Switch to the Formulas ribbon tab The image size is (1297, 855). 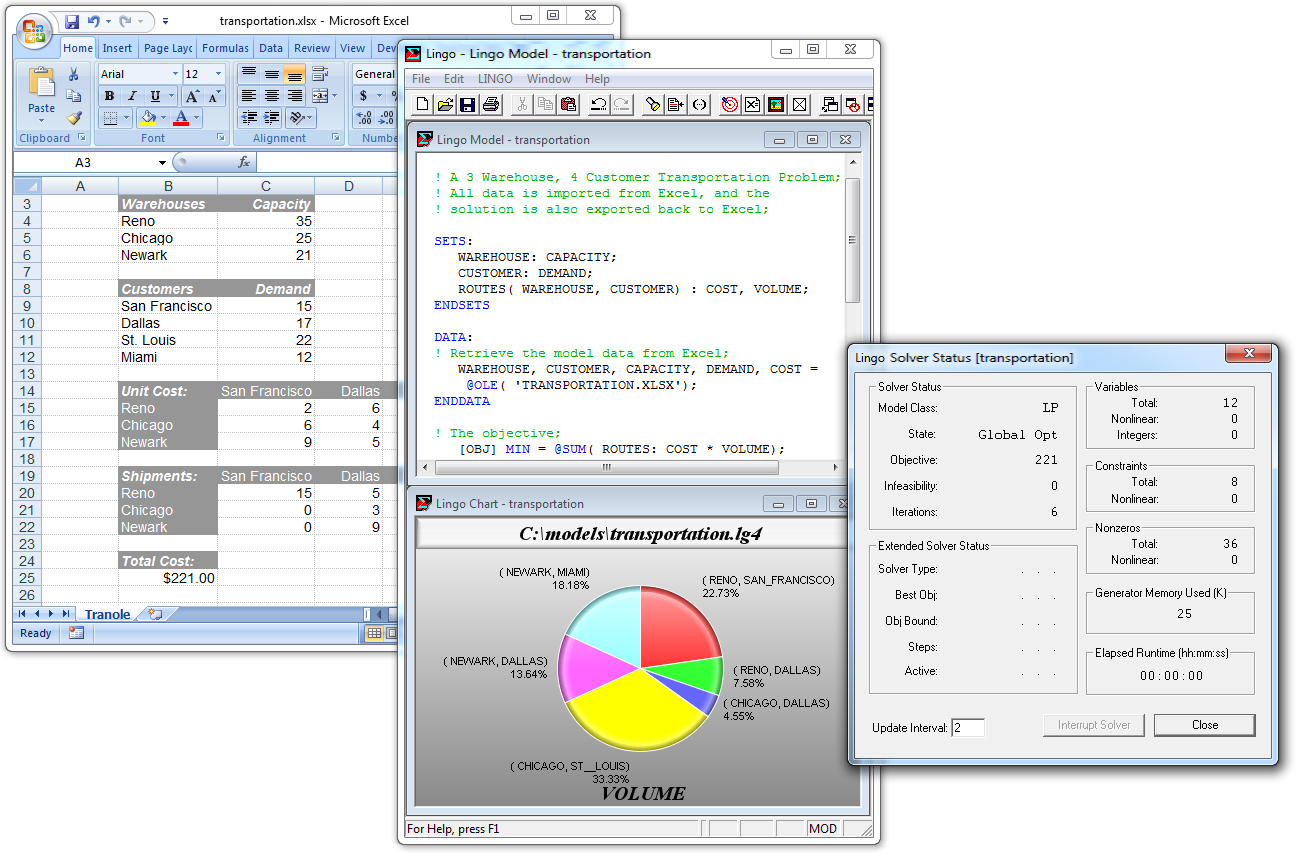(x=225, y=48)
